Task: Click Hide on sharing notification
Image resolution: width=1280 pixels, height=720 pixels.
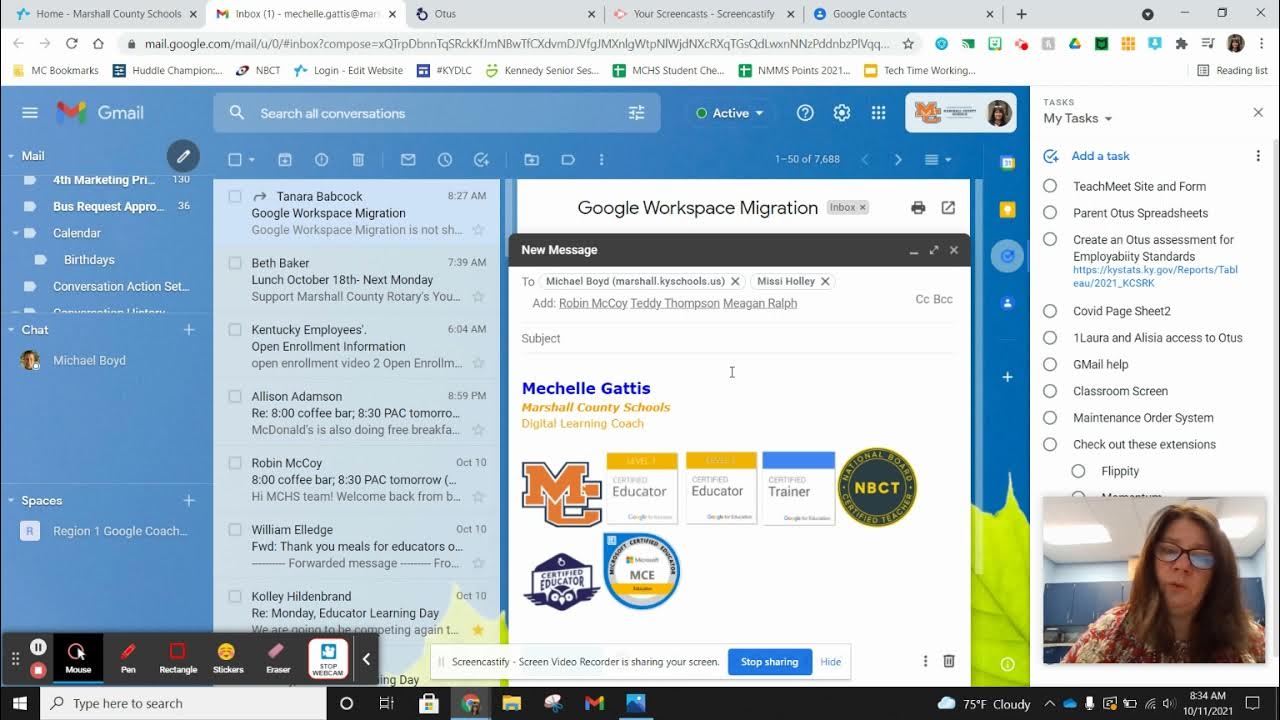Action: coord(830,661)
